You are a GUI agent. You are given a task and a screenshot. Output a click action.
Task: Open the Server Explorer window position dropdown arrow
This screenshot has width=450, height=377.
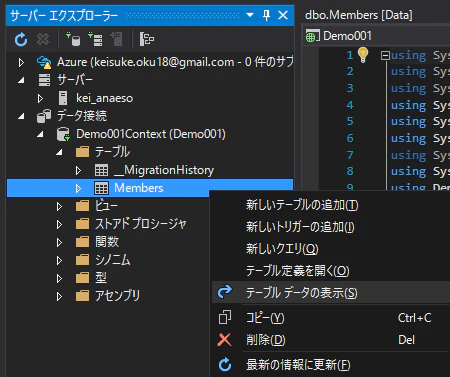tap(250, 15)
